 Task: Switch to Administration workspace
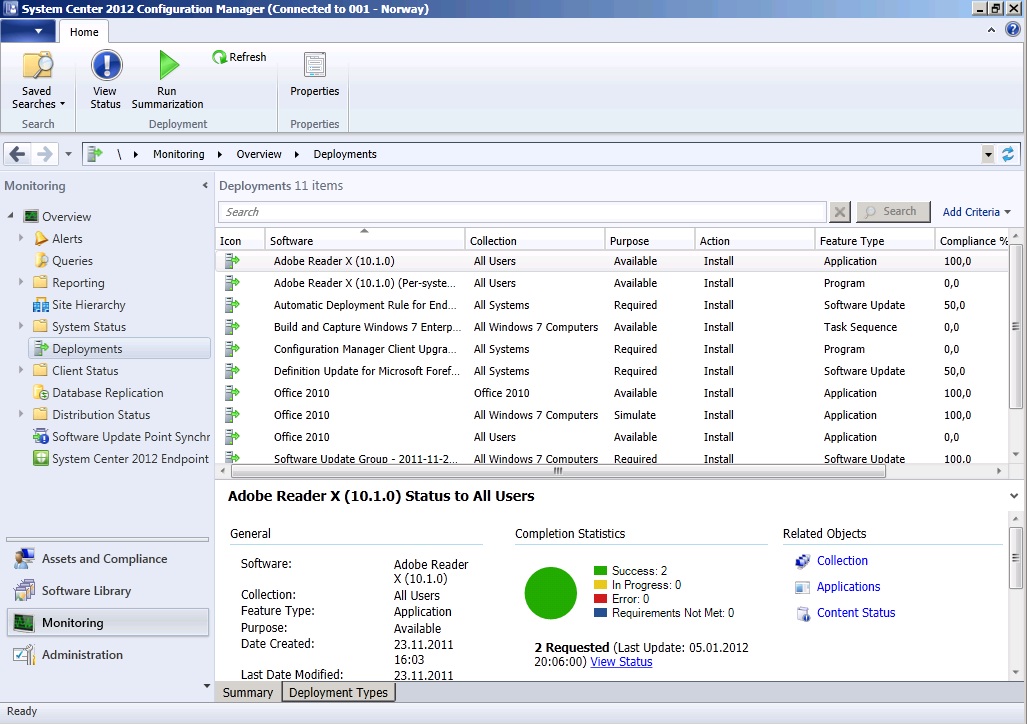click(108, 655)
